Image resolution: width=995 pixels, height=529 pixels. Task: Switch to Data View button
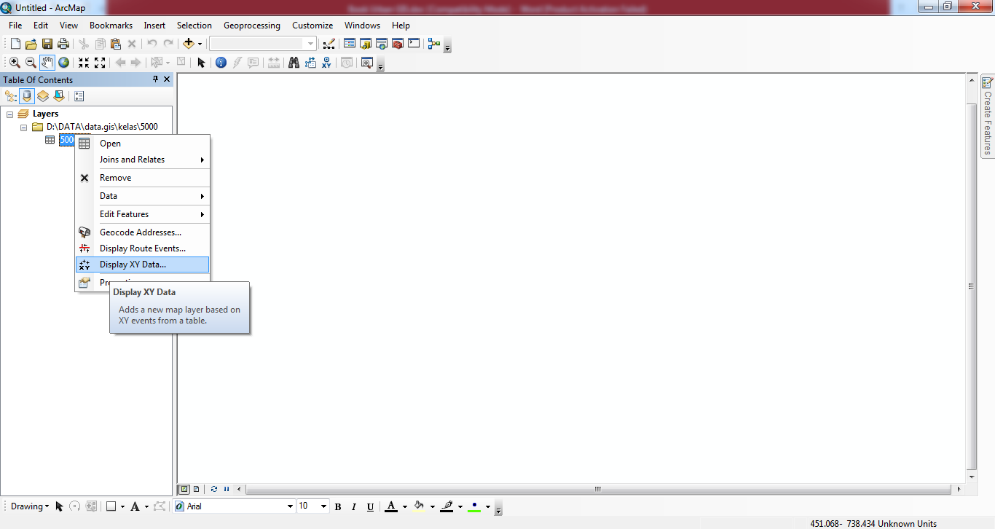click(184, 489)
